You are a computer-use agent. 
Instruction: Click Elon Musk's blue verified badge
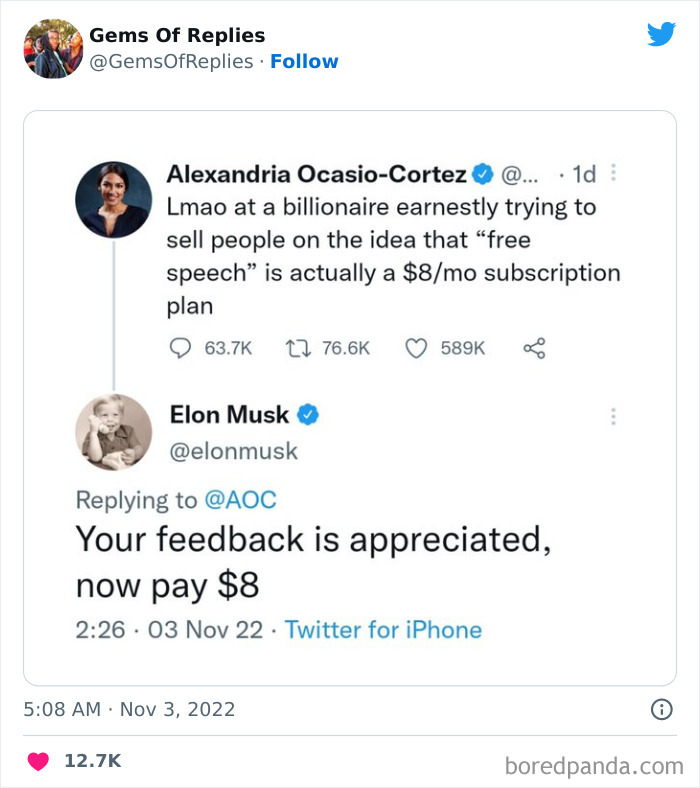[309, 414]
